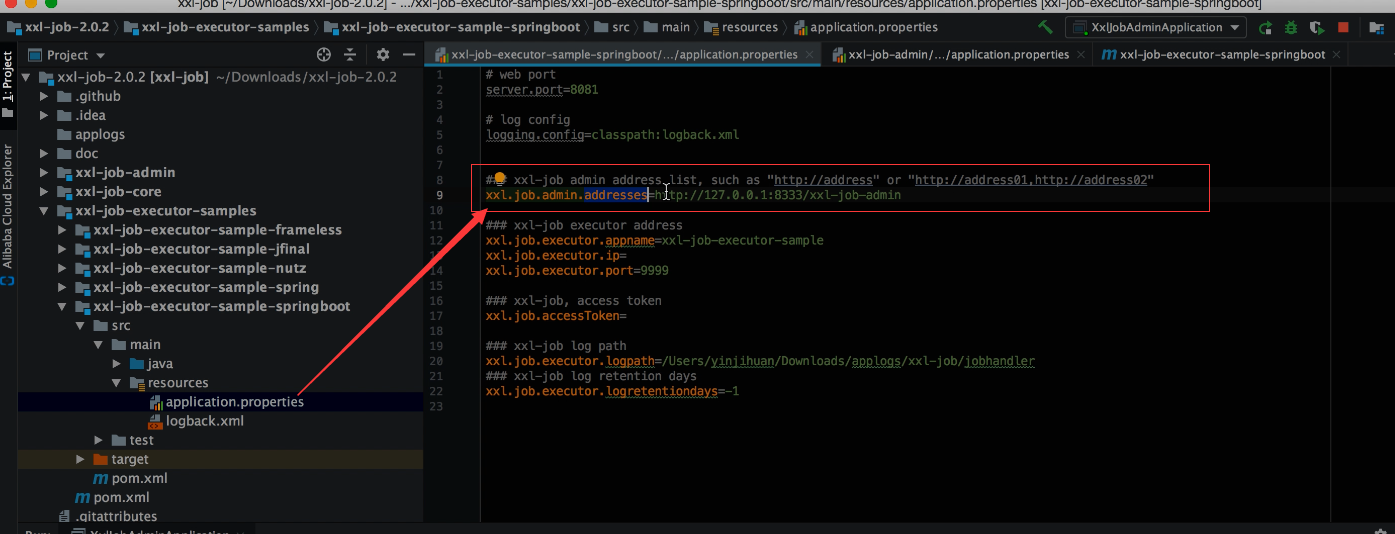The width and height of the screenshot is (1395, 534).
Task: Click line number 9 in gutter
Action: (x=440, y=195)
